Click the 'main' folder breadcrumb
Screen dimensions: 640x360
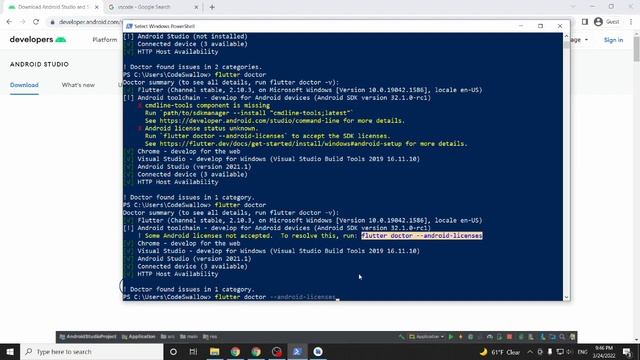click(x=189, y=337)
